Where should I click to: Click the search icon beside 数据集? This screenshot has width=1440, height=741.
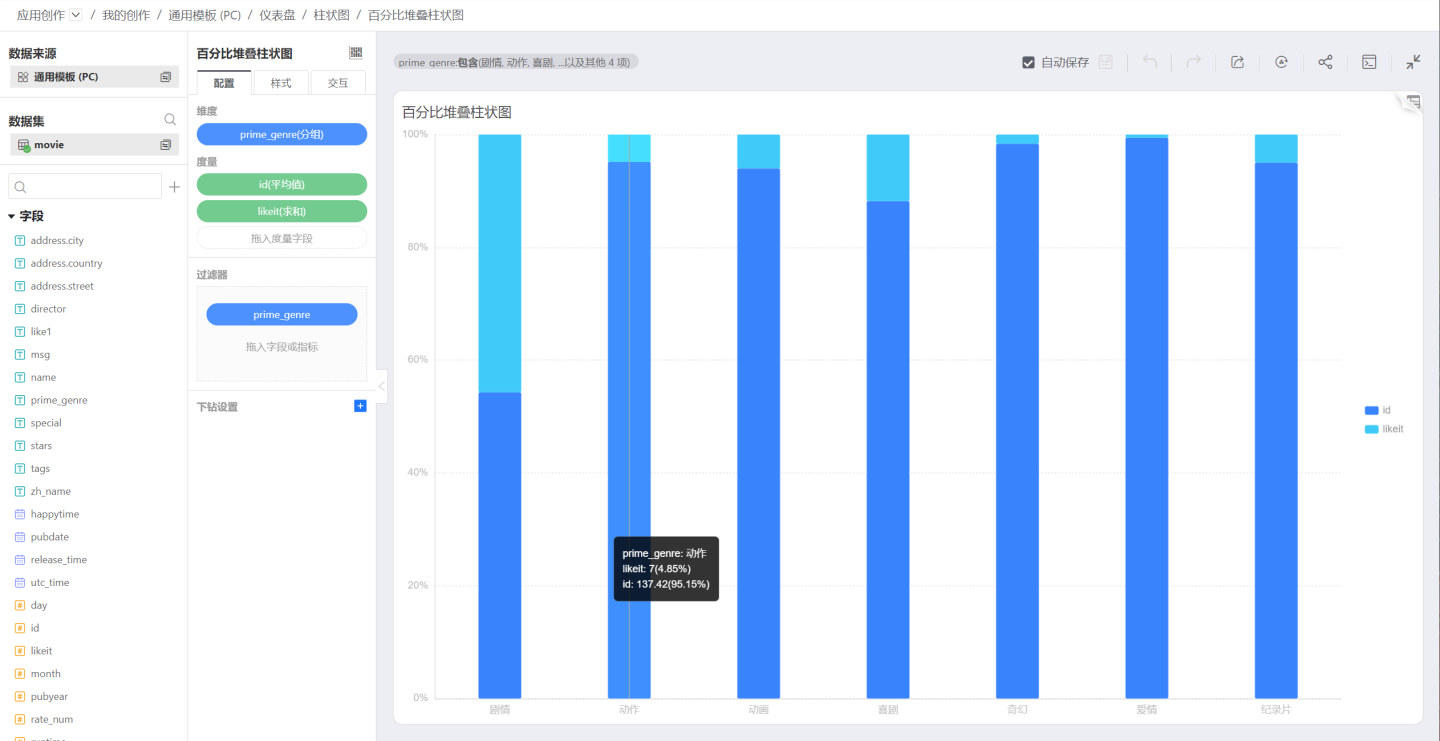coord(170,120)
